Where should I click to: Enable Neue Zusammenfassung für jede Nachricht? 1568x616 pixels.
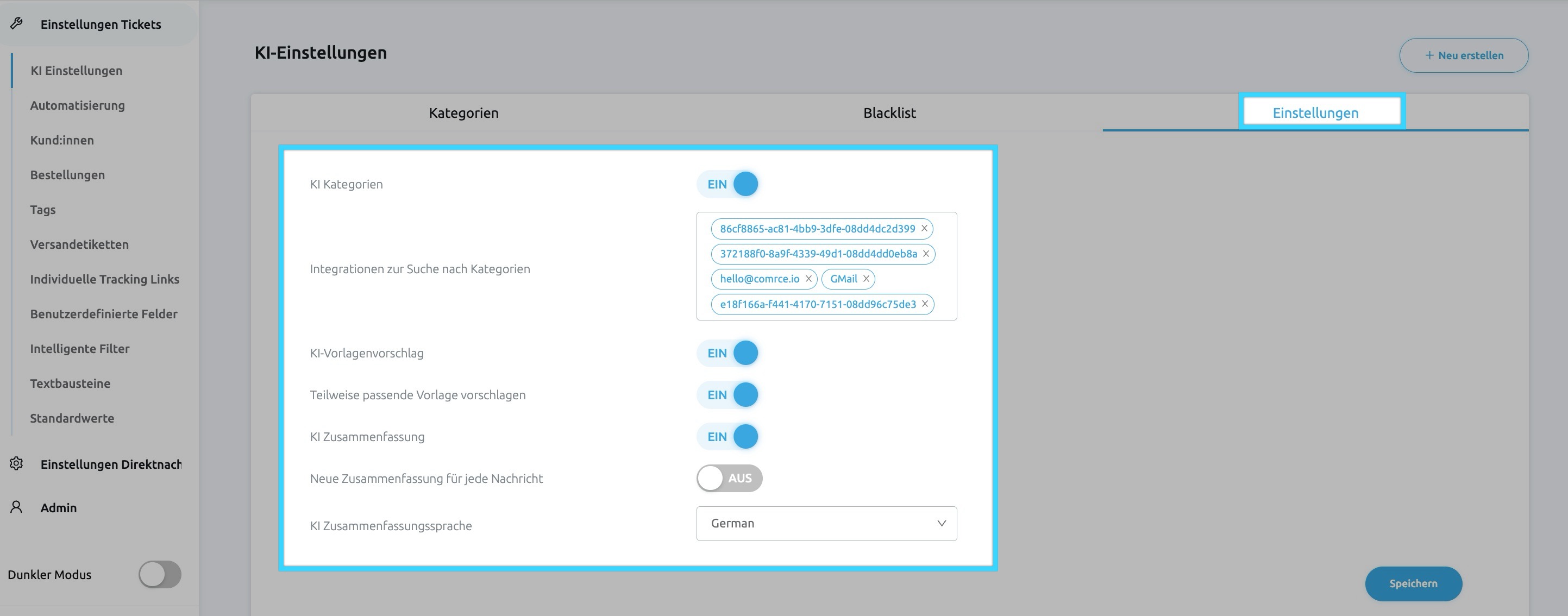[729, 479]
